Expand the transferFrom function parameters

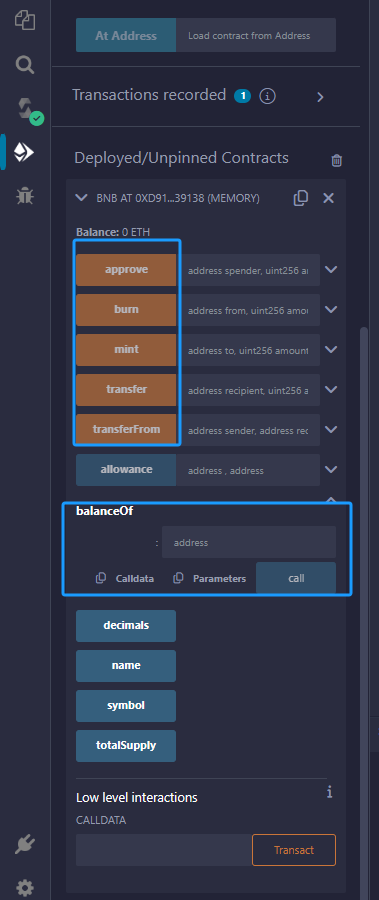coord(331,429)
